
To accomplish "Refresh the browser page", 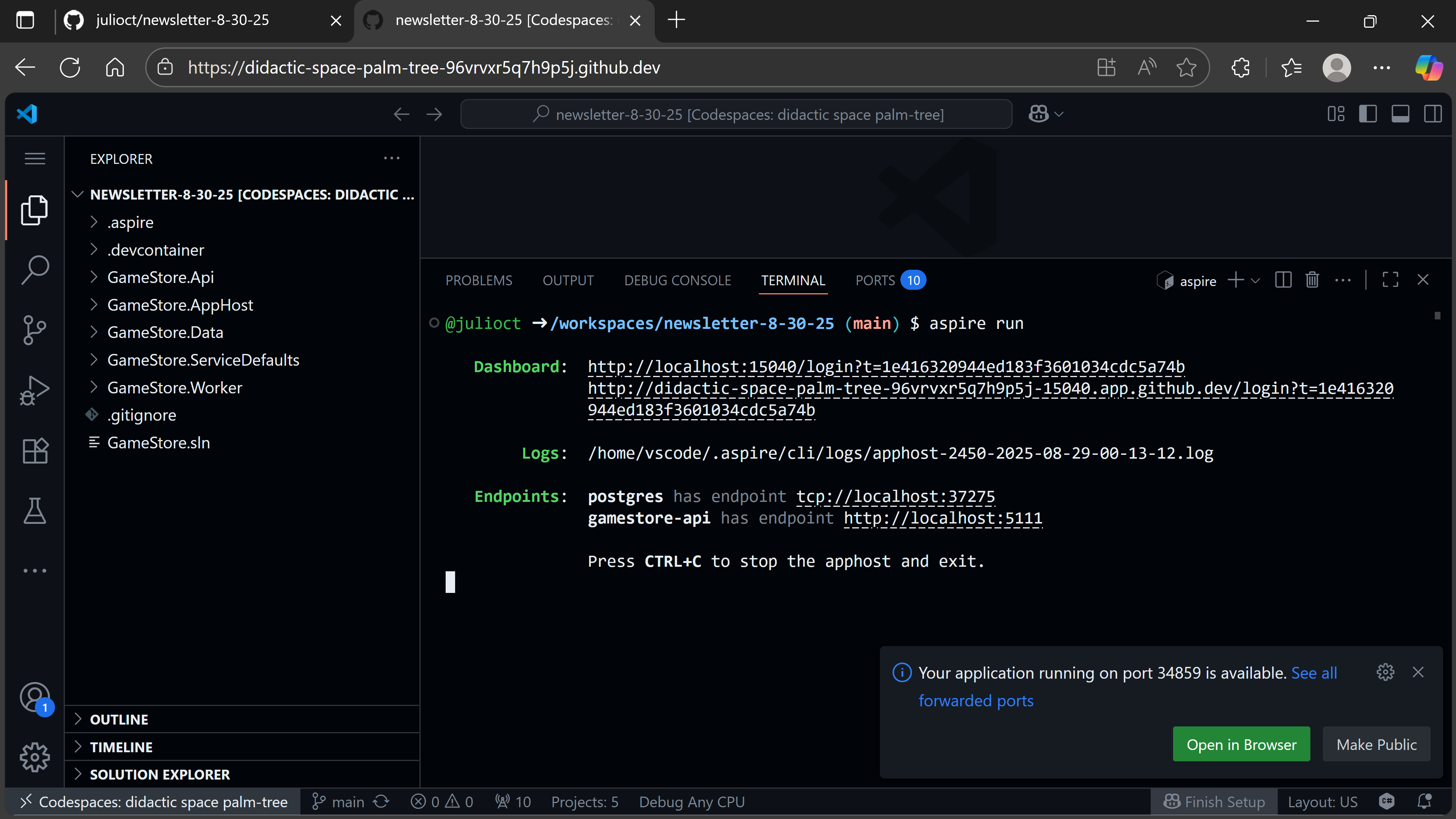I will coord(70,67).
